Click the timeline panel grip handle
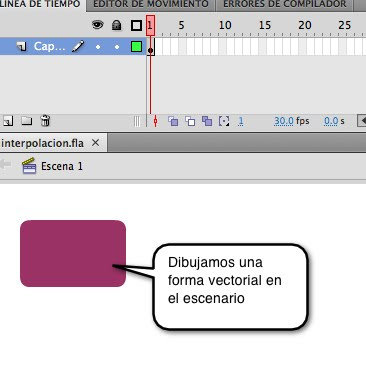The image size is (366, 372). coord(137,121)
